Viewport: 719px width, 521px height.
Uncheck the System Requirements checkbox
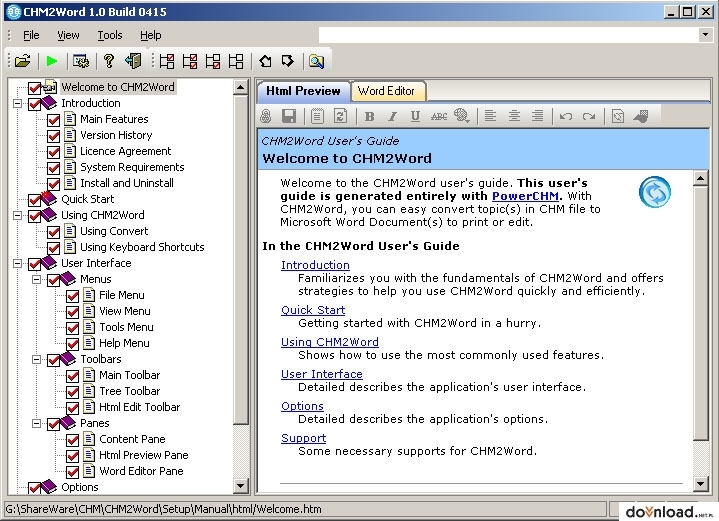coord(54,168)
